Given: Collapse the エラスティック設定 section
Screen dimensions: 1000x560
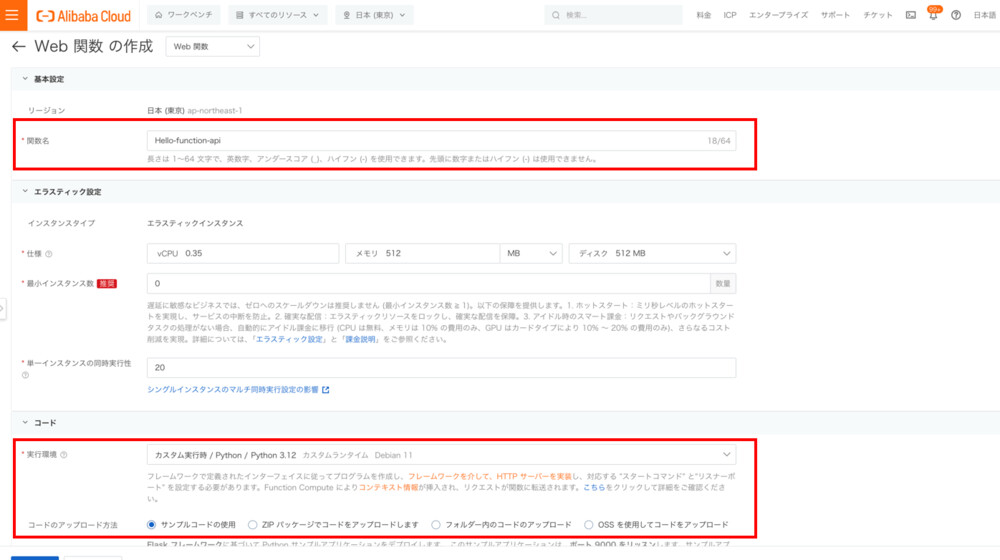Looking at the screenshot, I should (25, 191).
